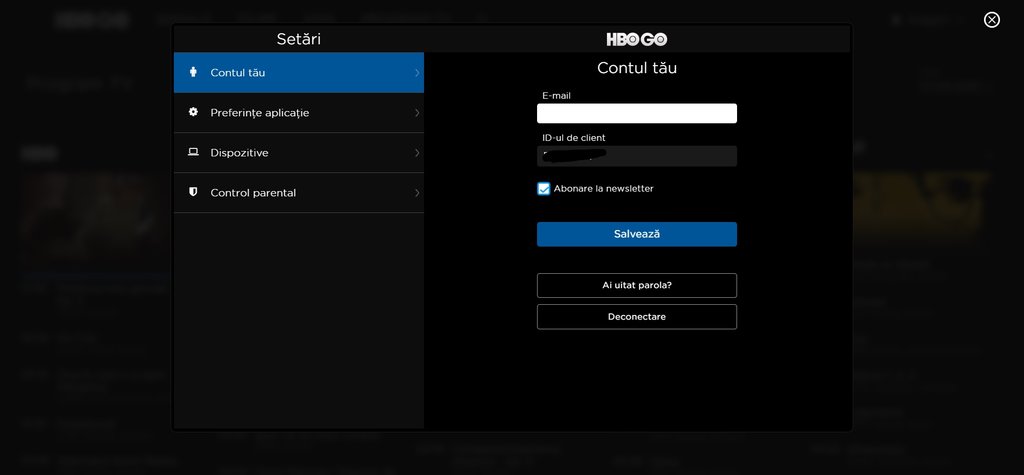This screenshot has width=1024, height=475.
Task: Focus the E-mail input field
Action: pos(637,113)
